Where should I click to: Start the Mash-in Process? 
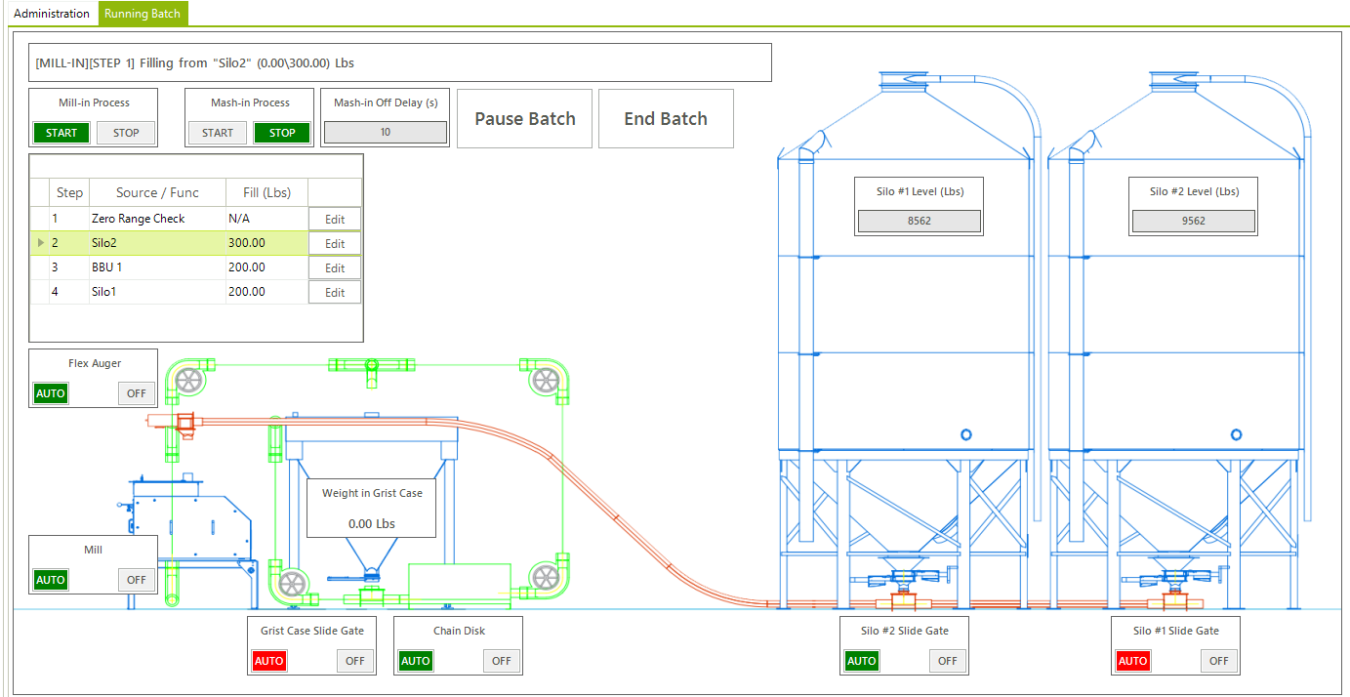[217, 132]
